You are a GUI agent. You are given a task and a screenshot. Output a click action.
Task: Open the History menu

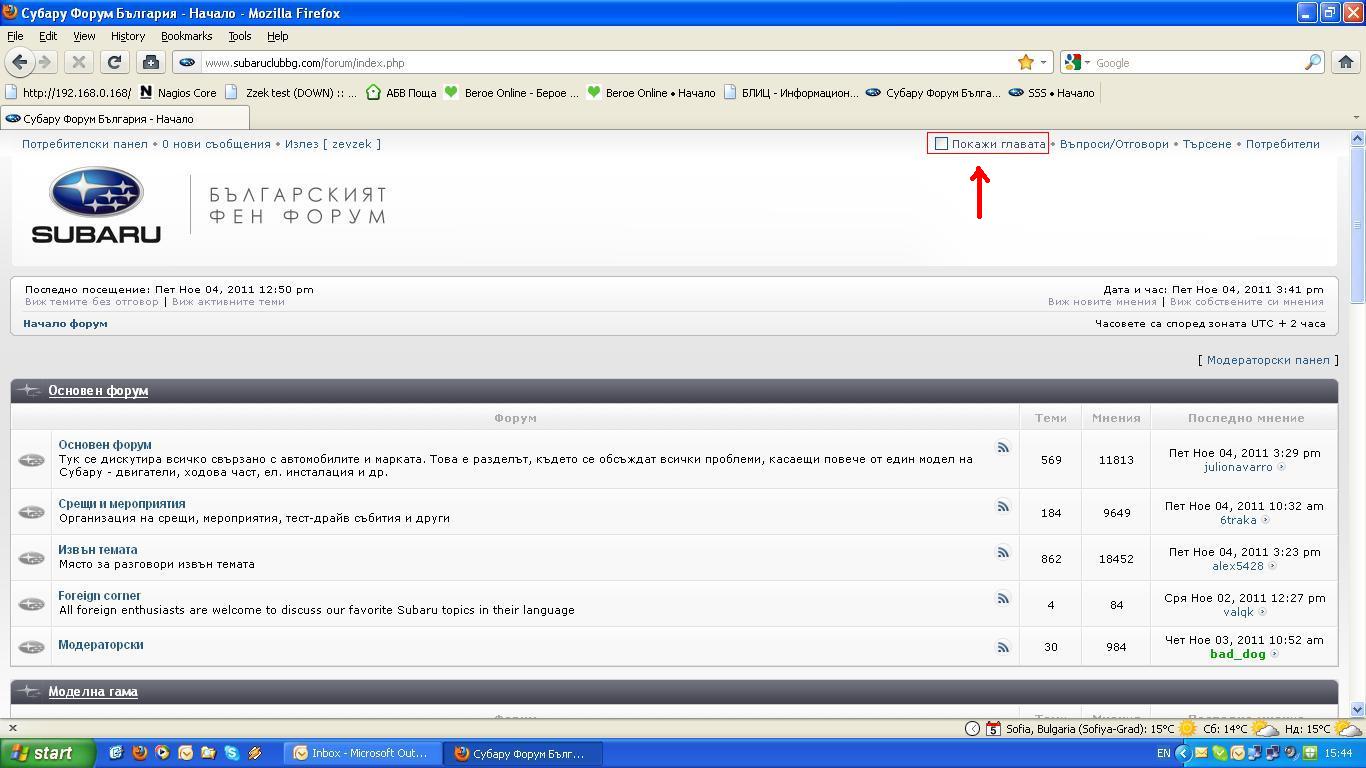(x=128, y=36)
